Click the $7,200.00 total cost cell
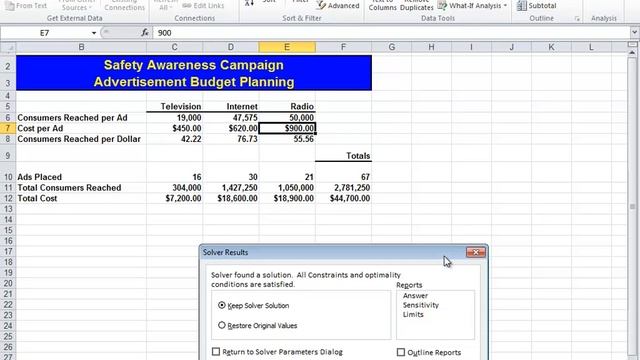Image resolution: width=640 pixels, height=360 pixels. (175, 198)
